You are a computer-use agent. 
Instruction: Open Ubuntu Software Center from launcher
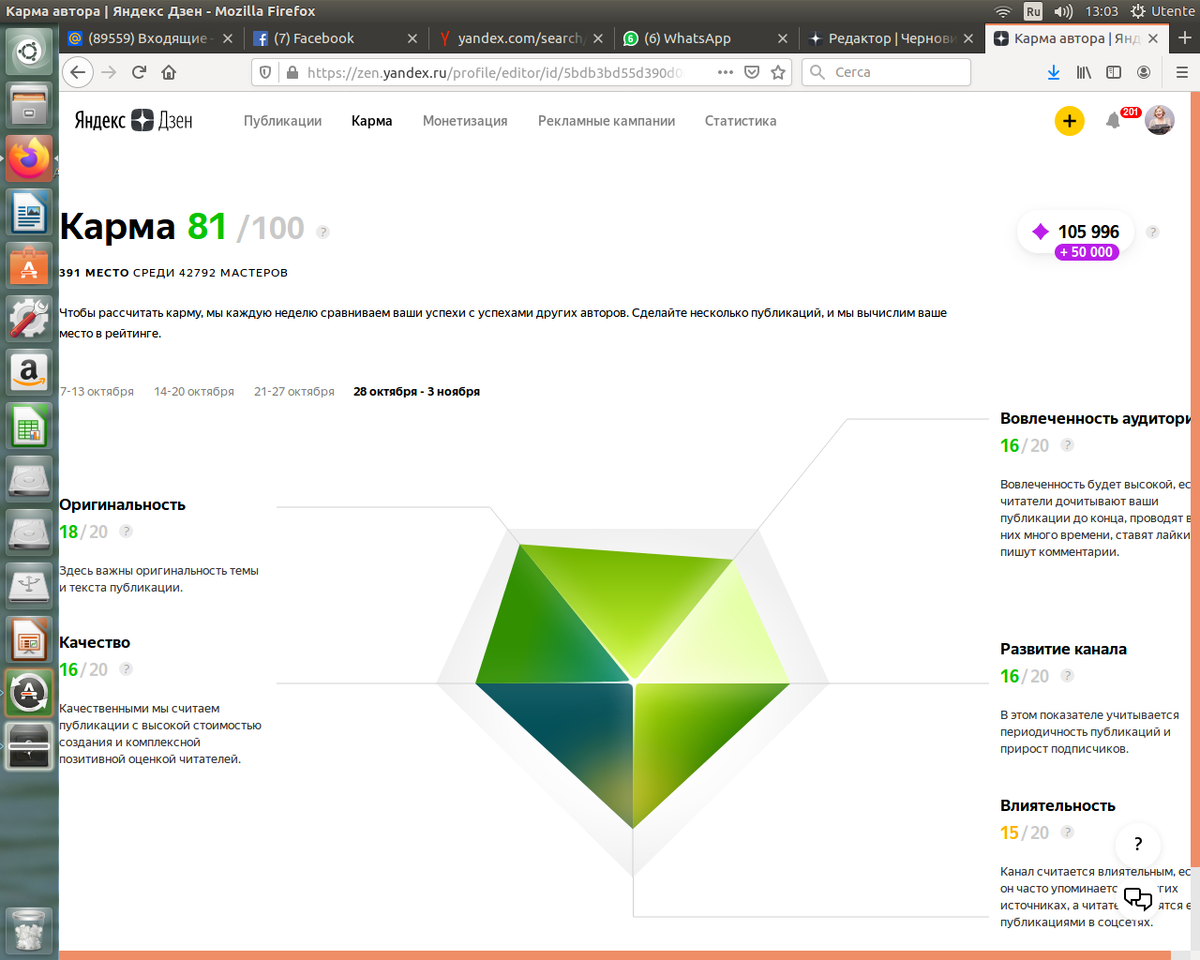(29, 266)
